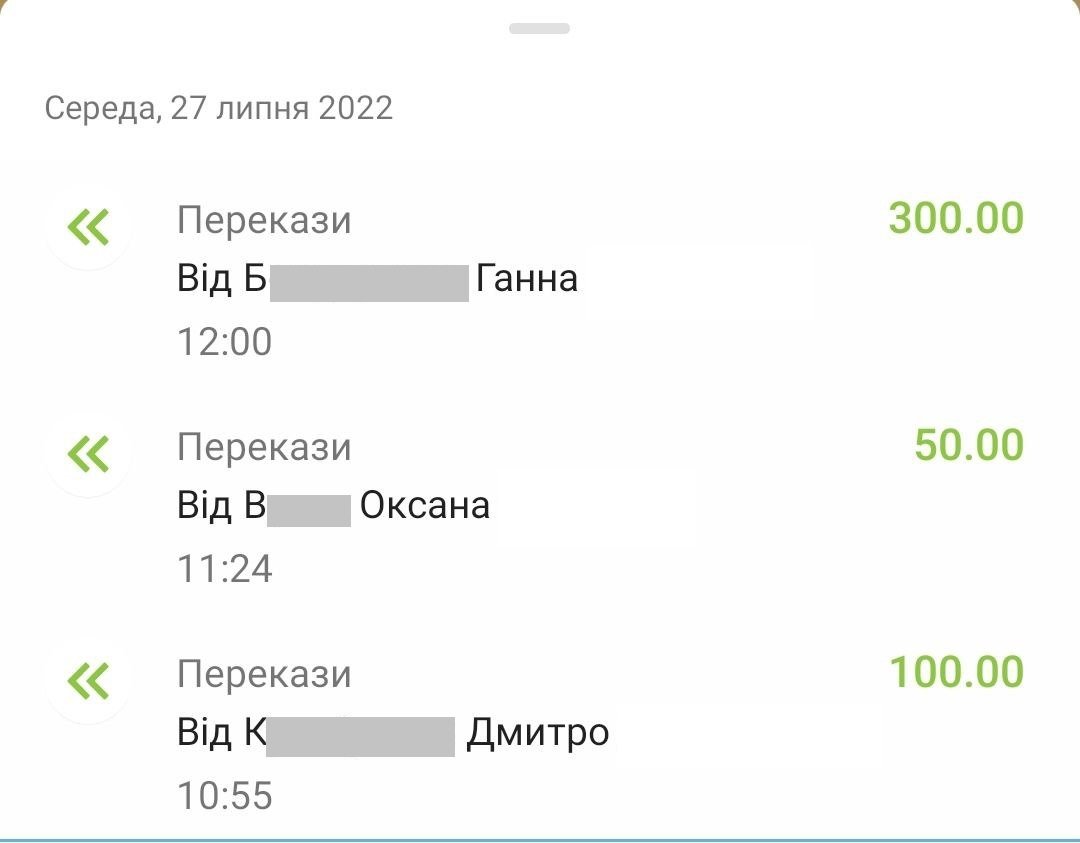
Task: Click the sender name ending in Оксана
Action: tap(333, 505)
